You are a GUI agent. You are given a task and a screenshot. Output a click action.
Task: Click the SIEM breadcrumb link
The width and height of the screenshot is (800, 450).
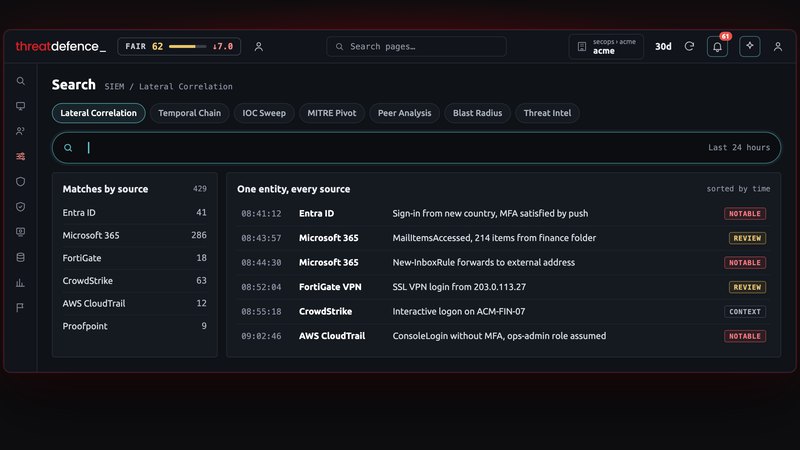[114, 87]
